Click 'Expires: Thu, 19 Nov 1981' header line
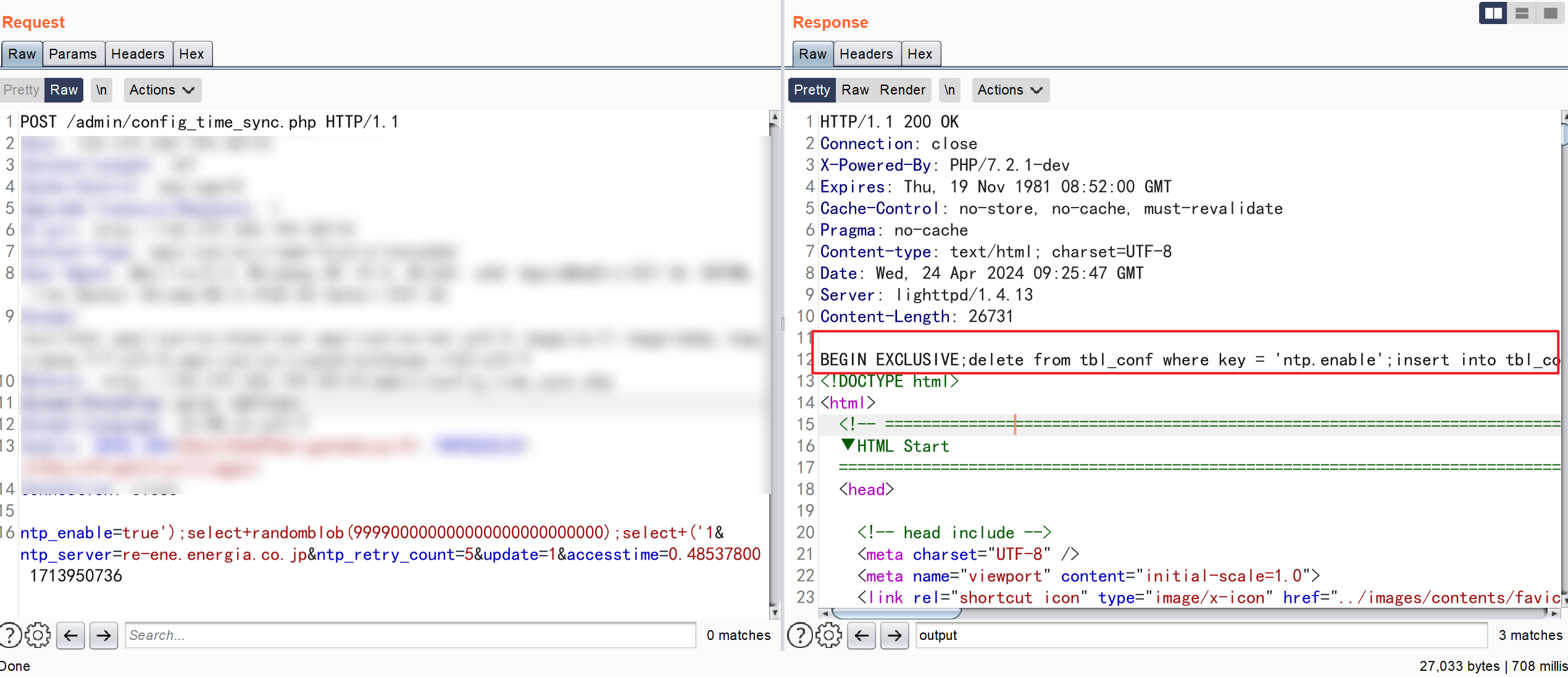The image size is (1568, 677). pos(995,187)
